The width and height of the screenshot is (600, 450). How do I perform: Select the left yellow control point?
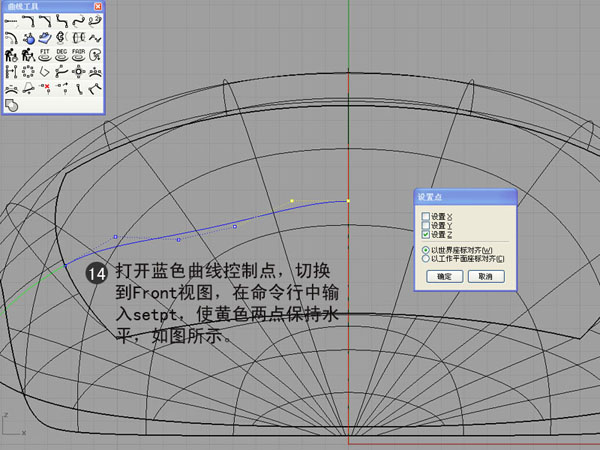pyautogui.click(x=292, y=201)
